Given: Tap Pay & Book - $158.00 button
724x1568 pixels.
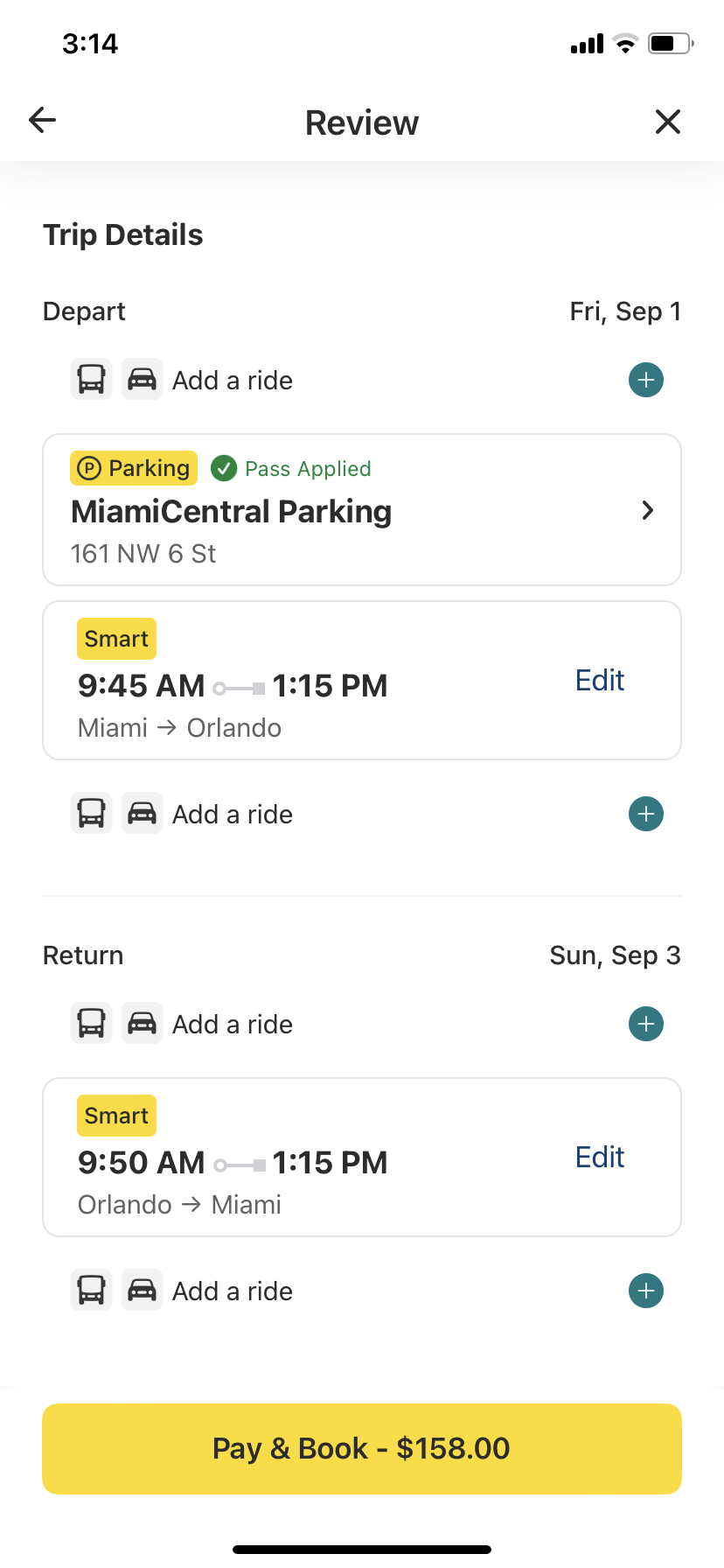Looking at the screenshot, I should pyautogui.click(x=362, y=1448).
